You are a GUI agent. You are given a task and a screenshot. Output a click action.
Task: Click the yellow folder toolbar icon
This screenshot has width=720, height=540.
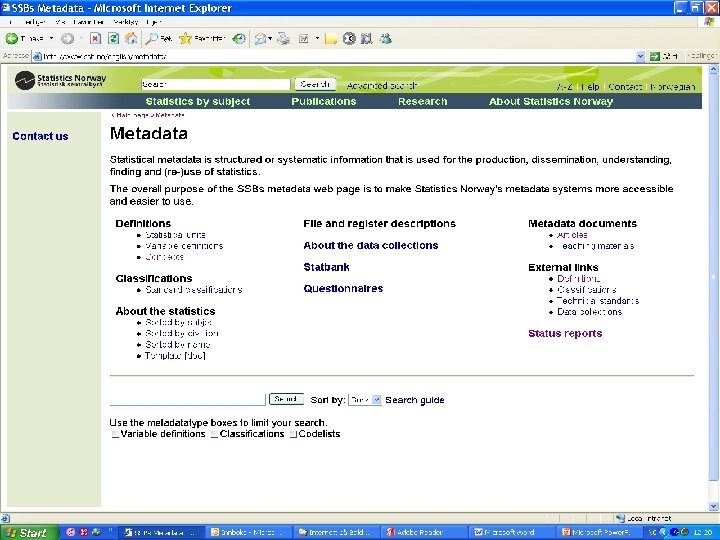click(x=331, y=39)
